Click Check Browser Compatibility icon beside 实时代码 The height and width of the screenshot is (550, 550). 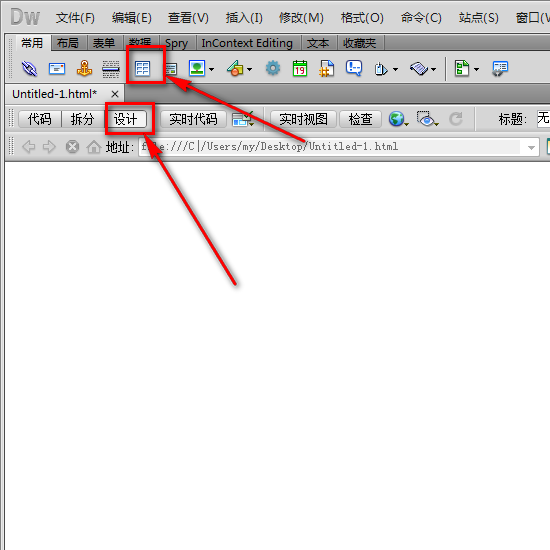242,119
